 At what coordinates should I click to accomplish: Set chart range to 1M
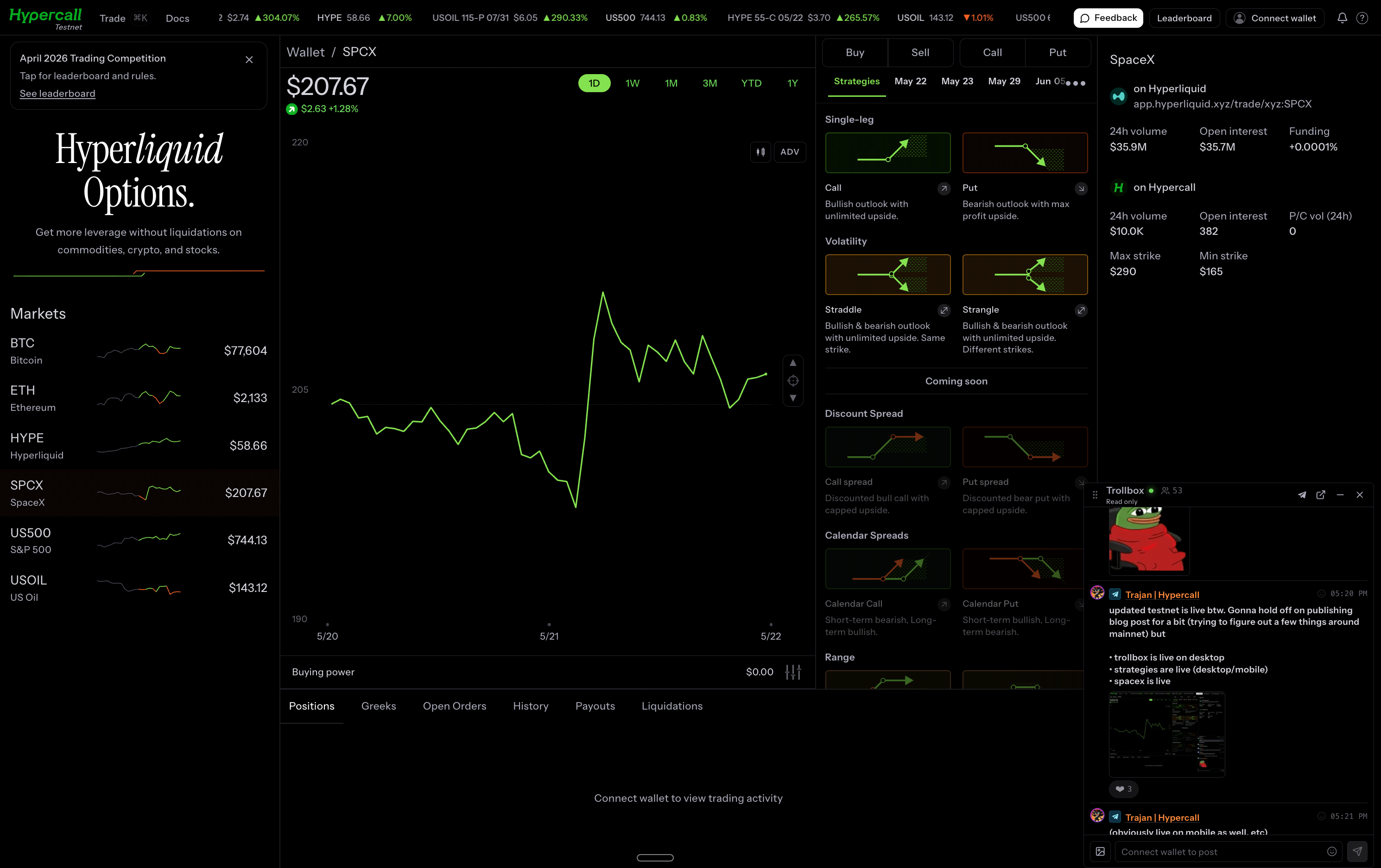[671, 83]
